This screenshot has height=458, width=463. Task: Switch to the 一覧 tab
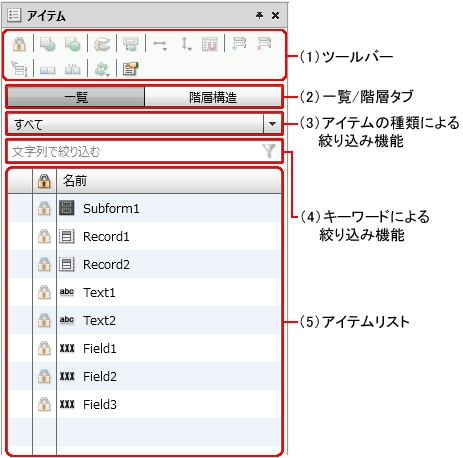[x=76, y=97]
